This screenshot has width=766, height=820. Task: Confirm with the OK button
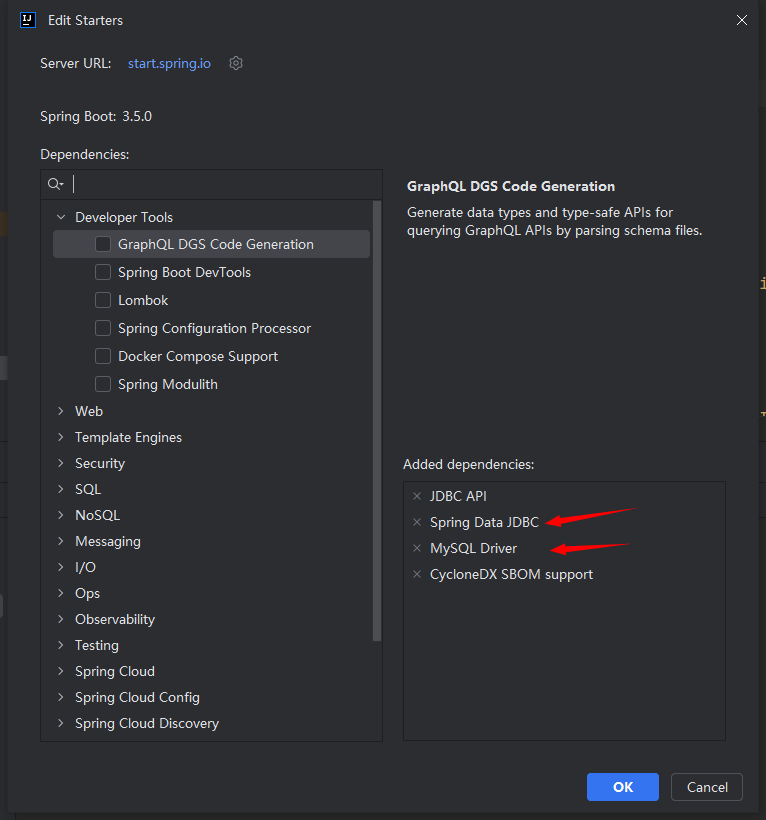point(623,787)
